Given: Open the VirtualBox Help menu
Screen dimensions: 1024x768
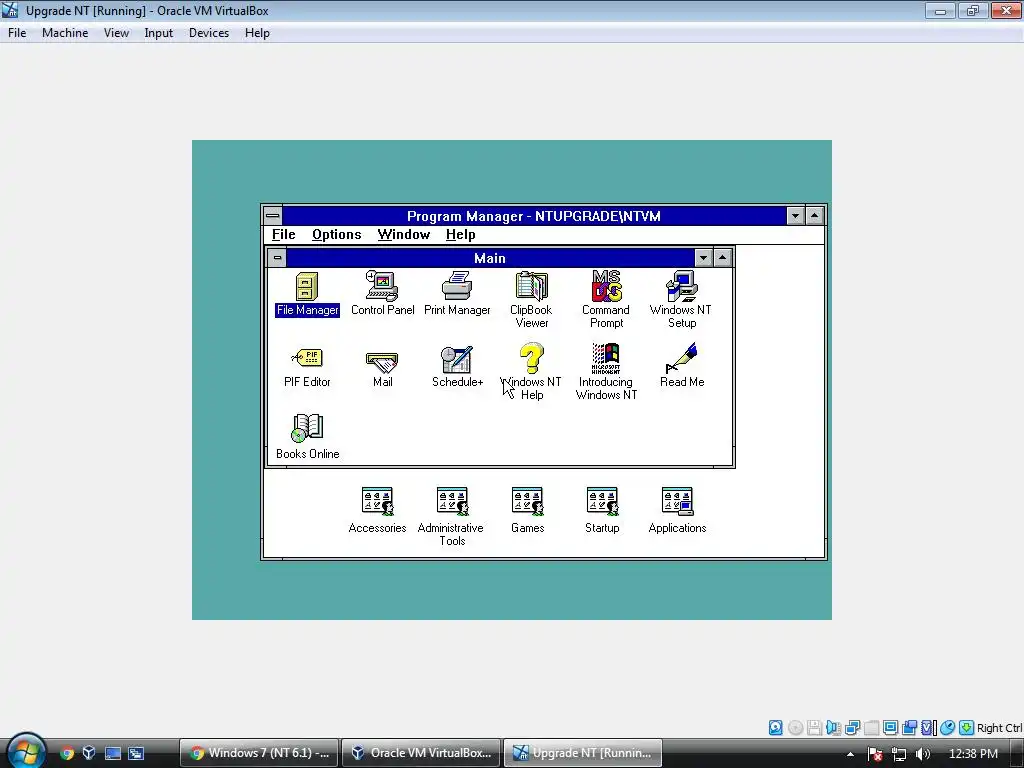Looking at the screenshot, I should coord(257,33).
